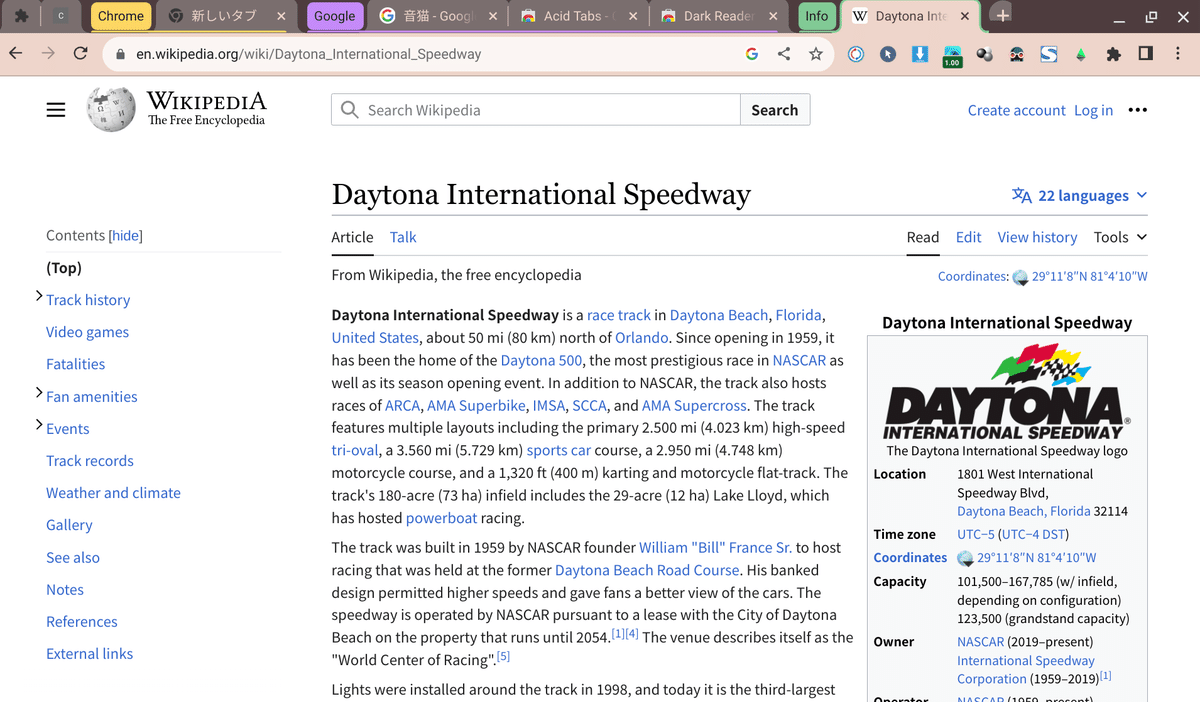This screenshot has height=702, width=1200.
Task: Click the pinned puzzle piece tab
Action: (21, 16)
